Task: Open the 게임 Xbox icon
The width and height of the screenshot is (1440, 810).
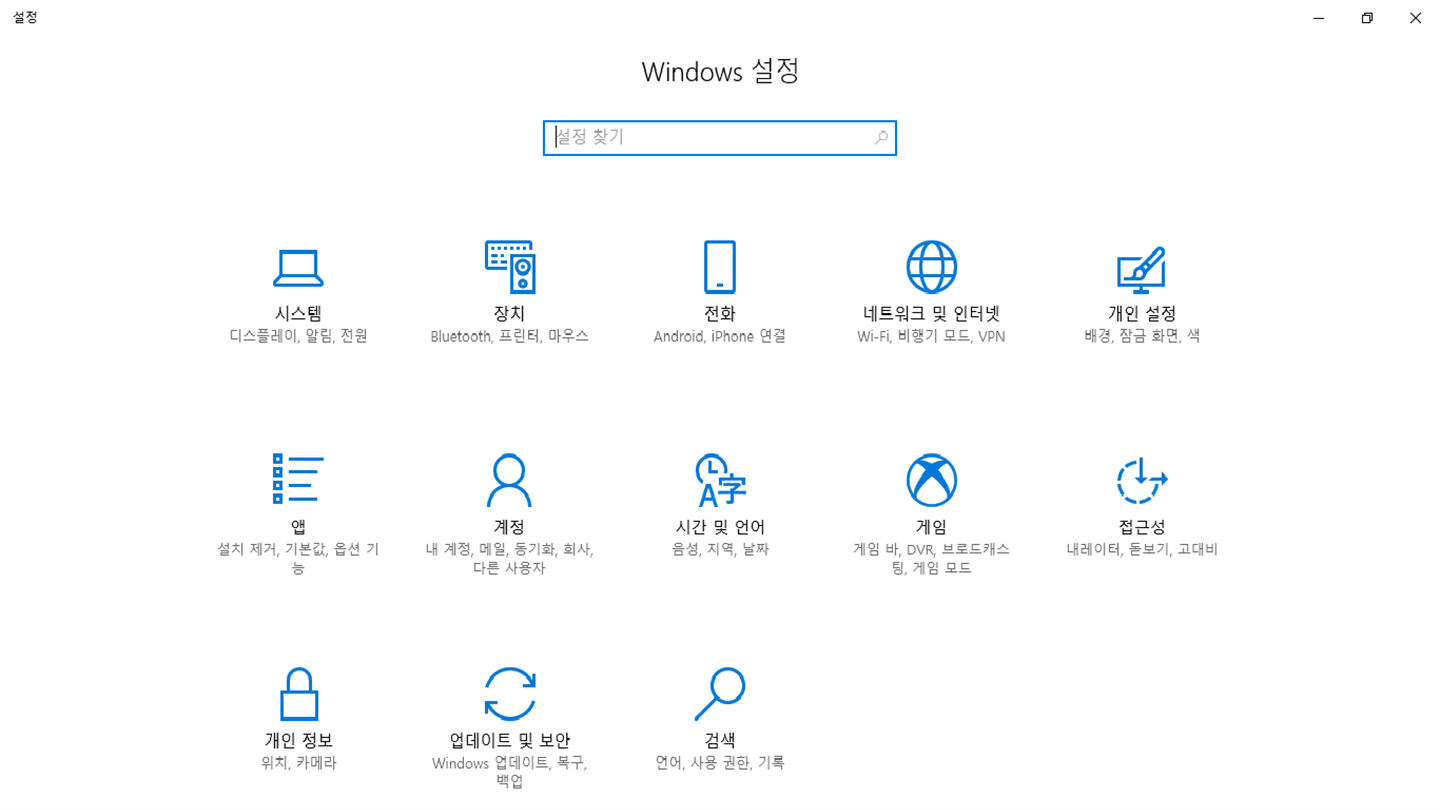Action: coord(932,480)
